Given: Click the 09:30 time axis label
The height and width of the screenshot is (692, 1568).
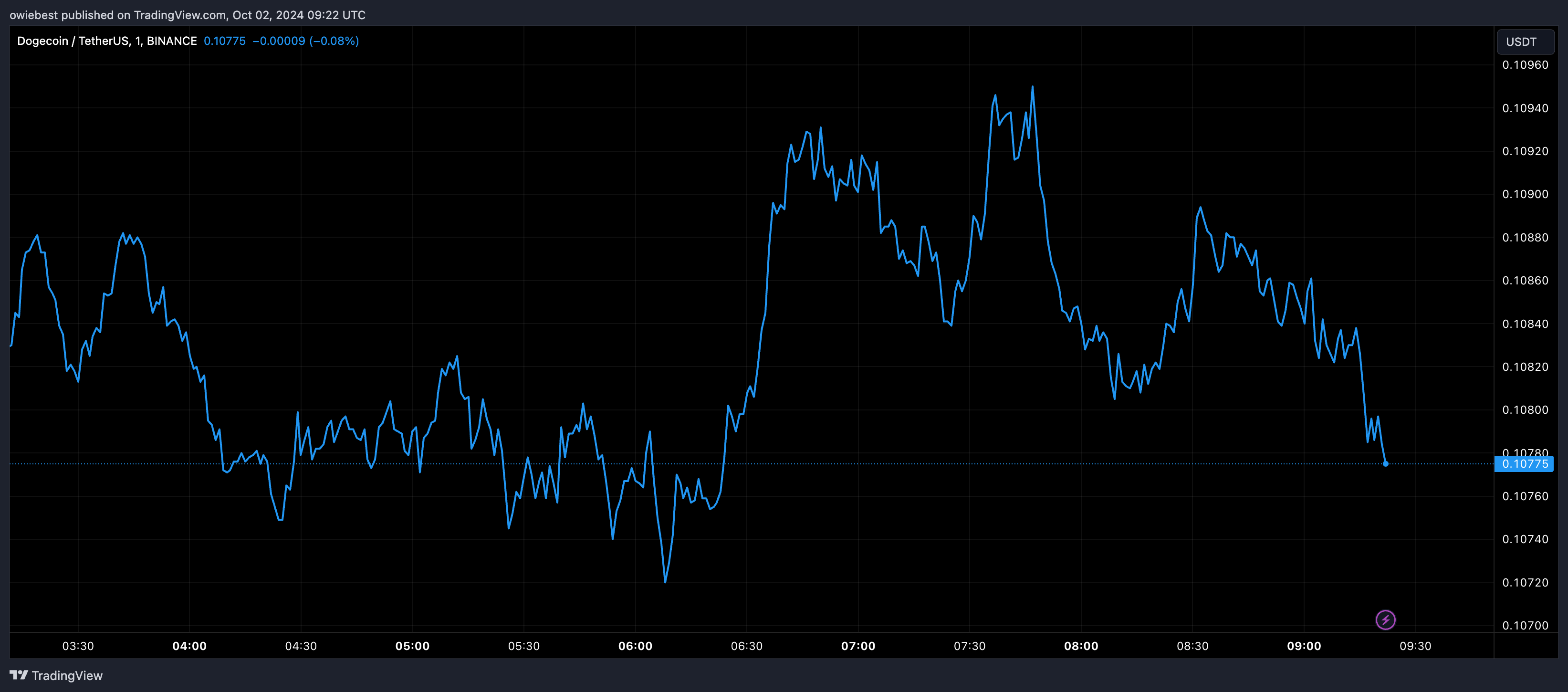Looking at the screenshot, I should 1415,646.
